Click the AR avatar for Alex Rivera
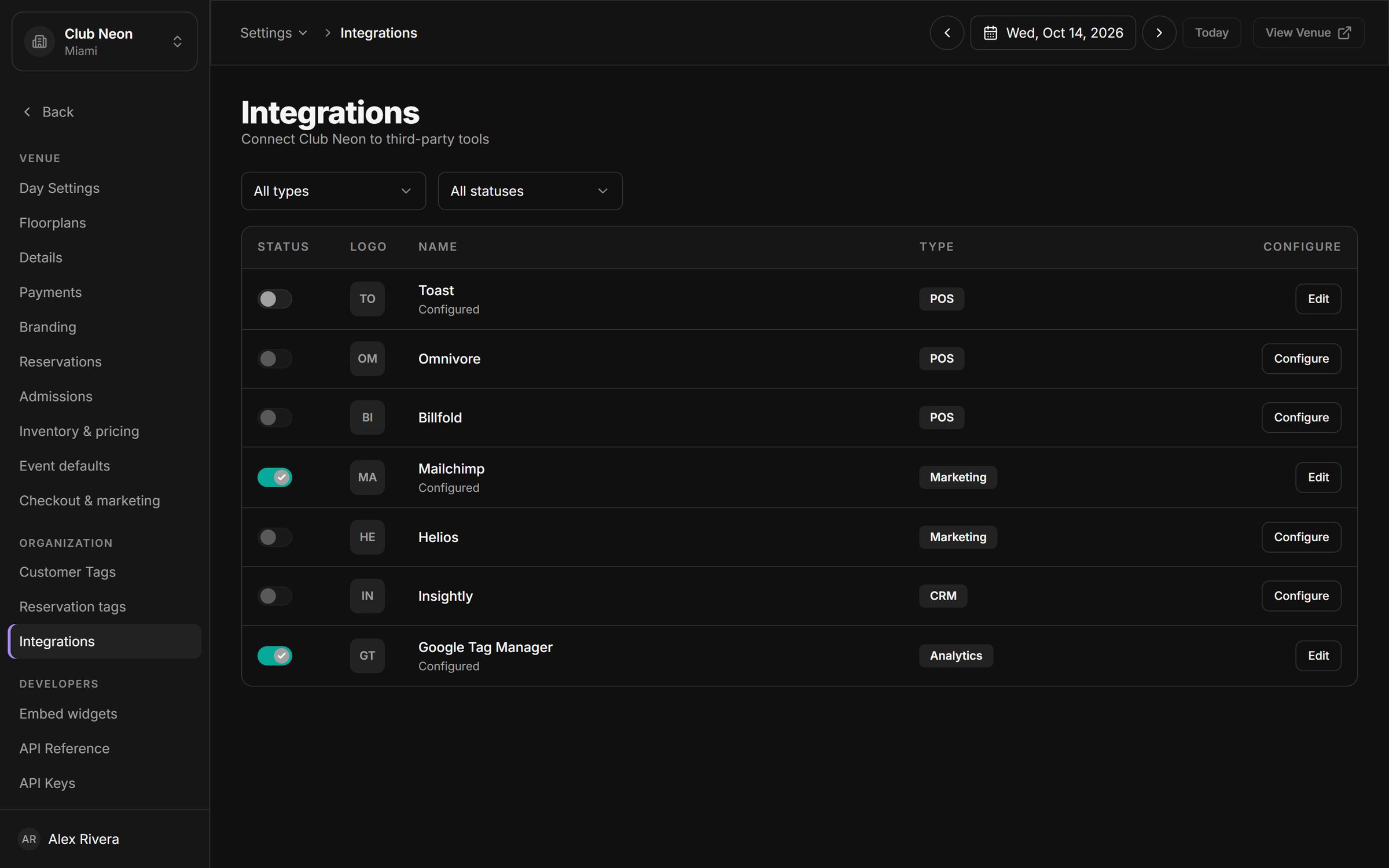 click(x=29, y=839)
